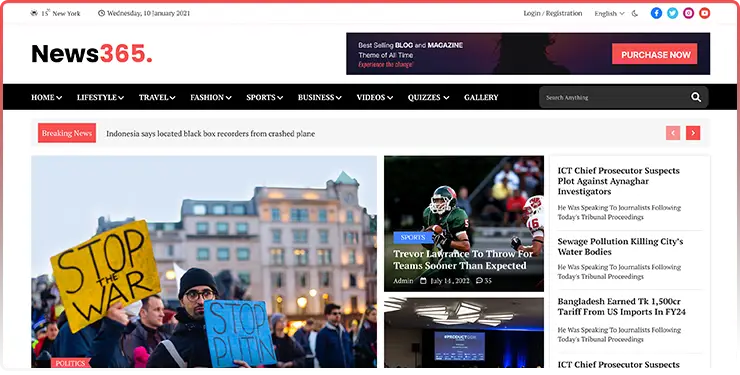Click the News365 logo
Viewport: 740px width, 375px height.
coord(92,53)
